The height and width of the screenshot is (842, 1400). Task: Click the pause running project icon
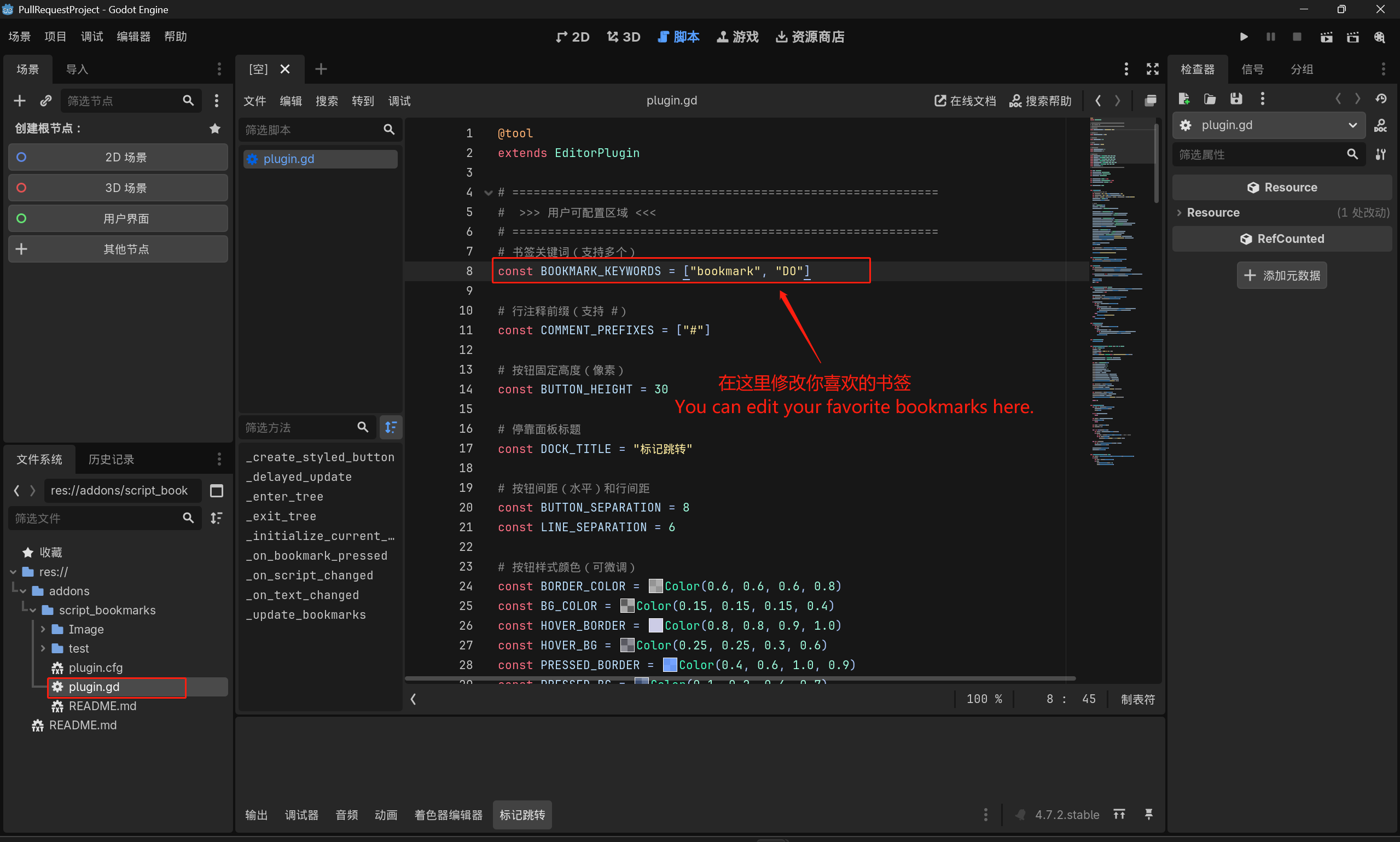coord(1271,37)
